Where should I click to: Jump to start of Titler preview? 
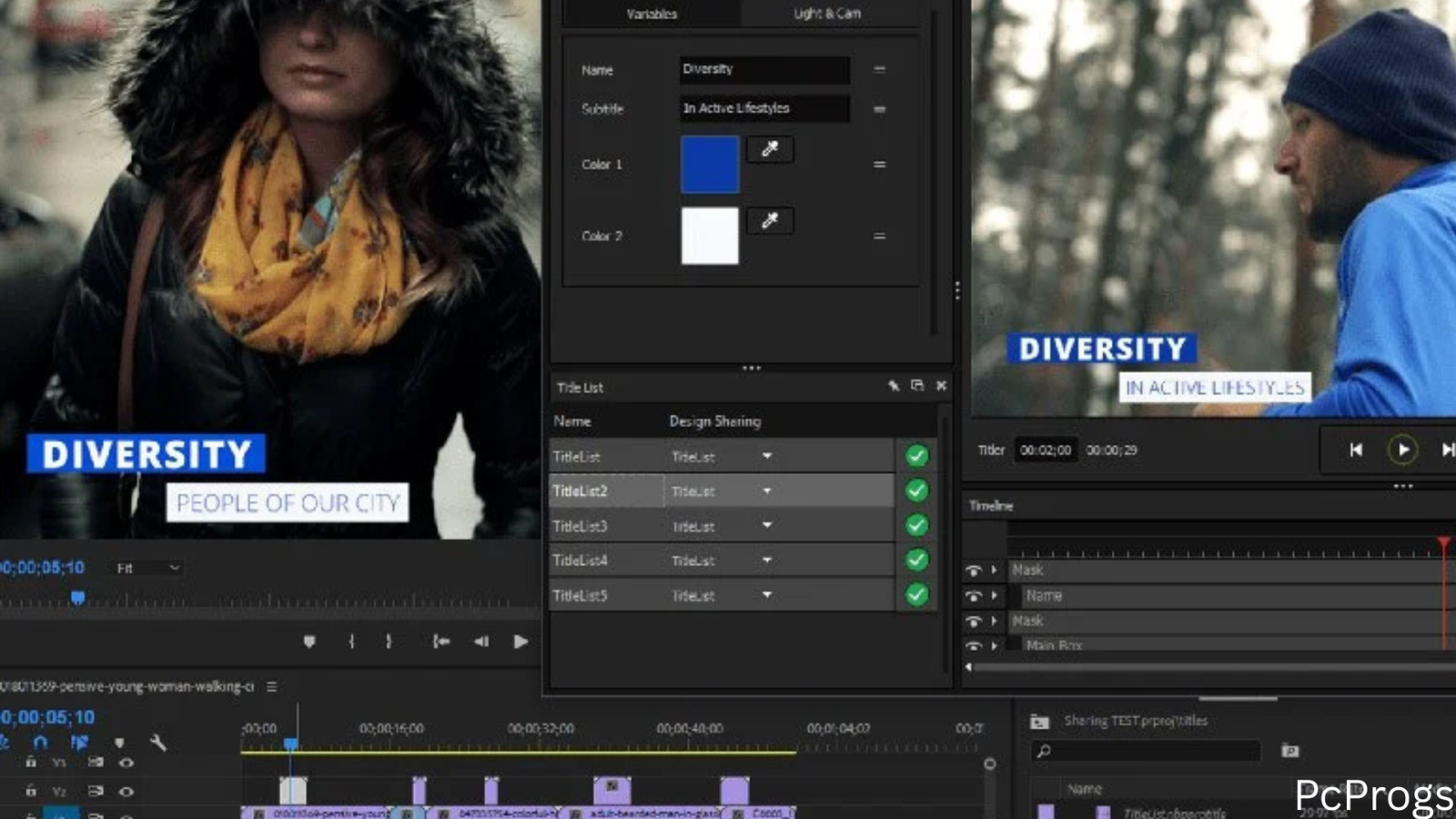pyautogui.click(x=1356, y=450)
